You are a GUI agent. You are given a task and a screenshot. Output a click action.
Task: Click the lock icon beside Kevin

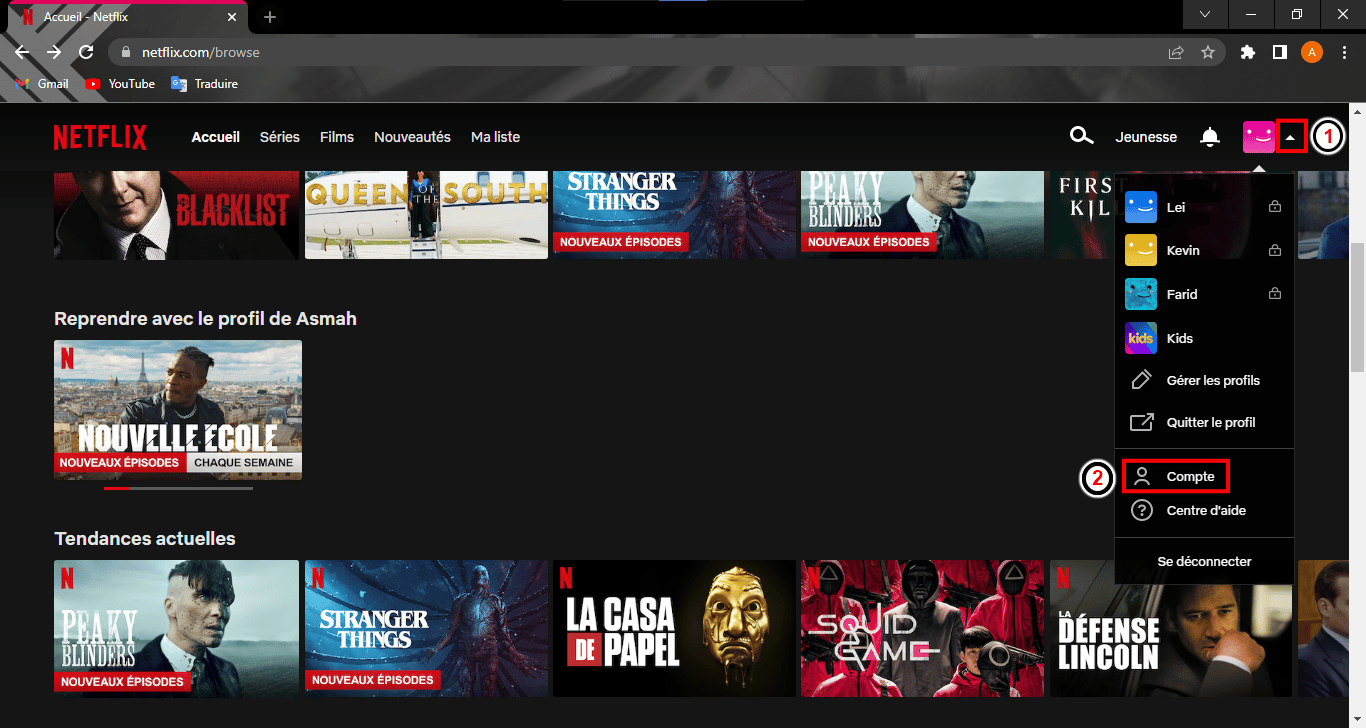[x=1274, y=250]
